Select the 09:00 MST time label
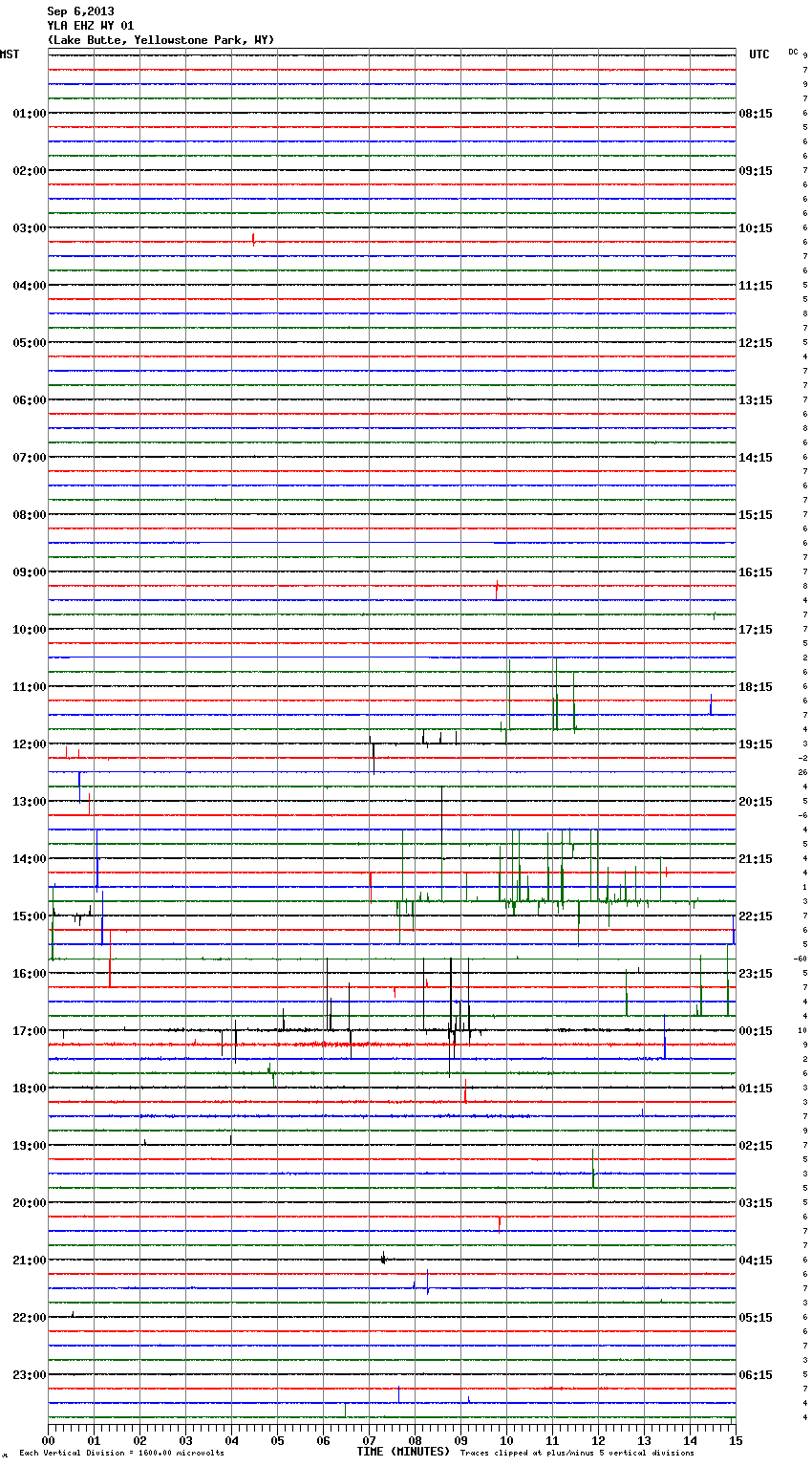The height and width of the screenshot is (1466, 812). pos(30,572)
